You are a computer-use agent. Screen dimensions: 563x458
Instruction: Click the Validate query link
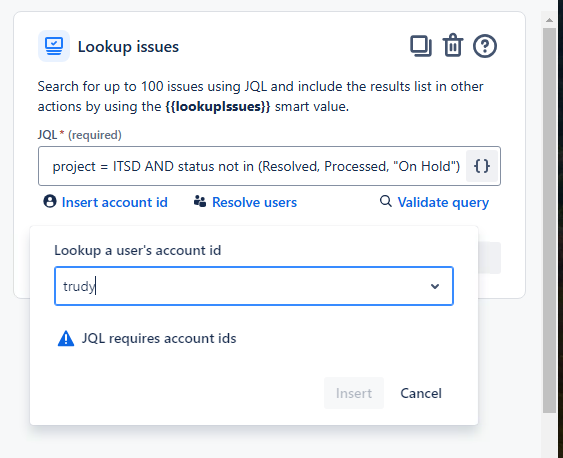pos(443,202)
